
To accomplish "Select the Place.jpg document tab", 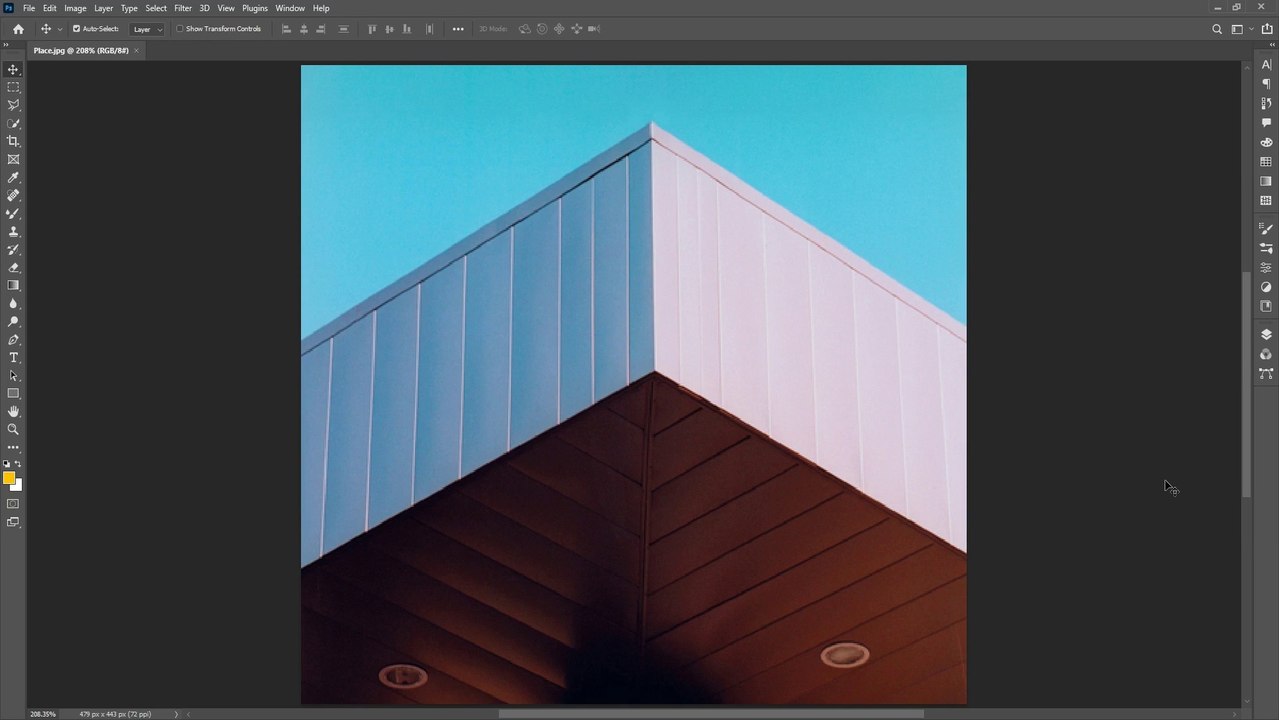I will click(81, 50).
